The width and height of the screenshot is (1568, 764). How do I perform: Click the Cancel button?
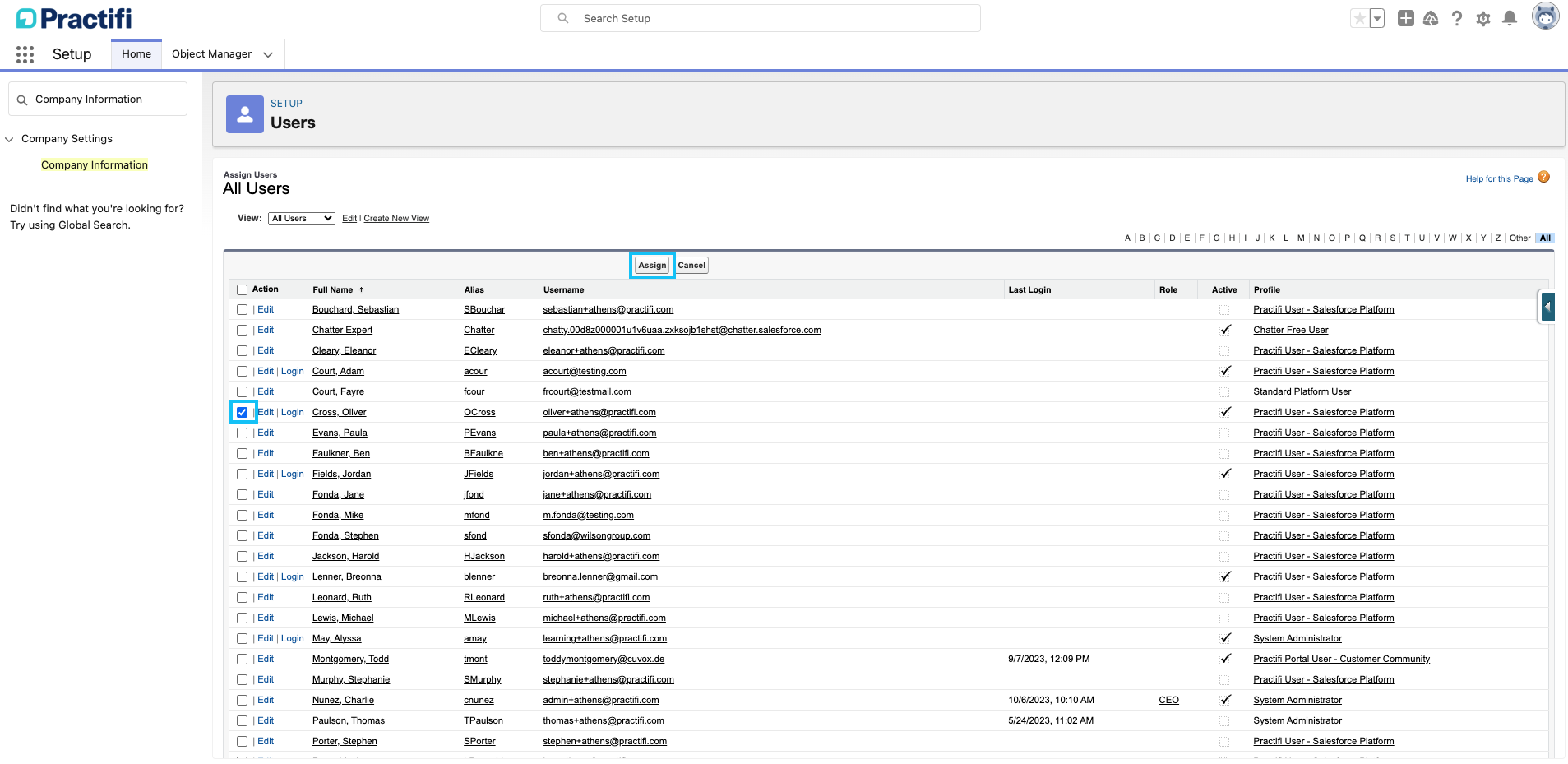coord(691,265)
